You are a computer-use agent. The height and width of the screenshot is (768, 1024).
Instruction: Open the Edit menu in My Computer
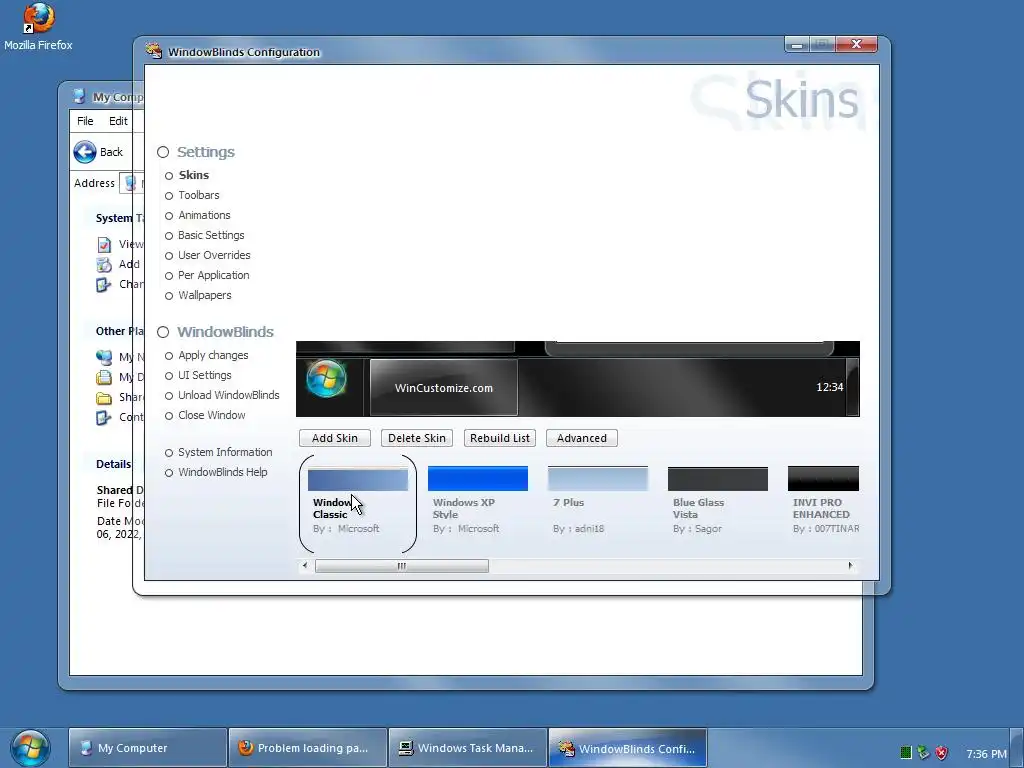118,121
